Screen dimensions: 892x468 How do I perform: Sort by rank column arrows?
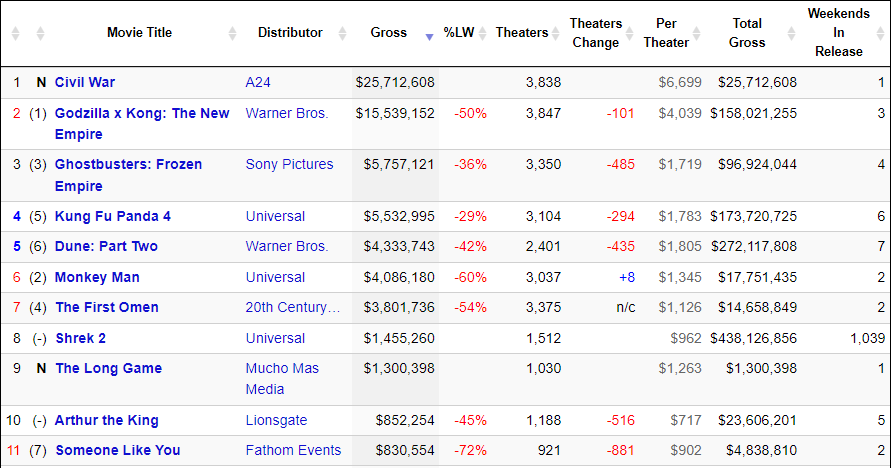pos(15,33)
